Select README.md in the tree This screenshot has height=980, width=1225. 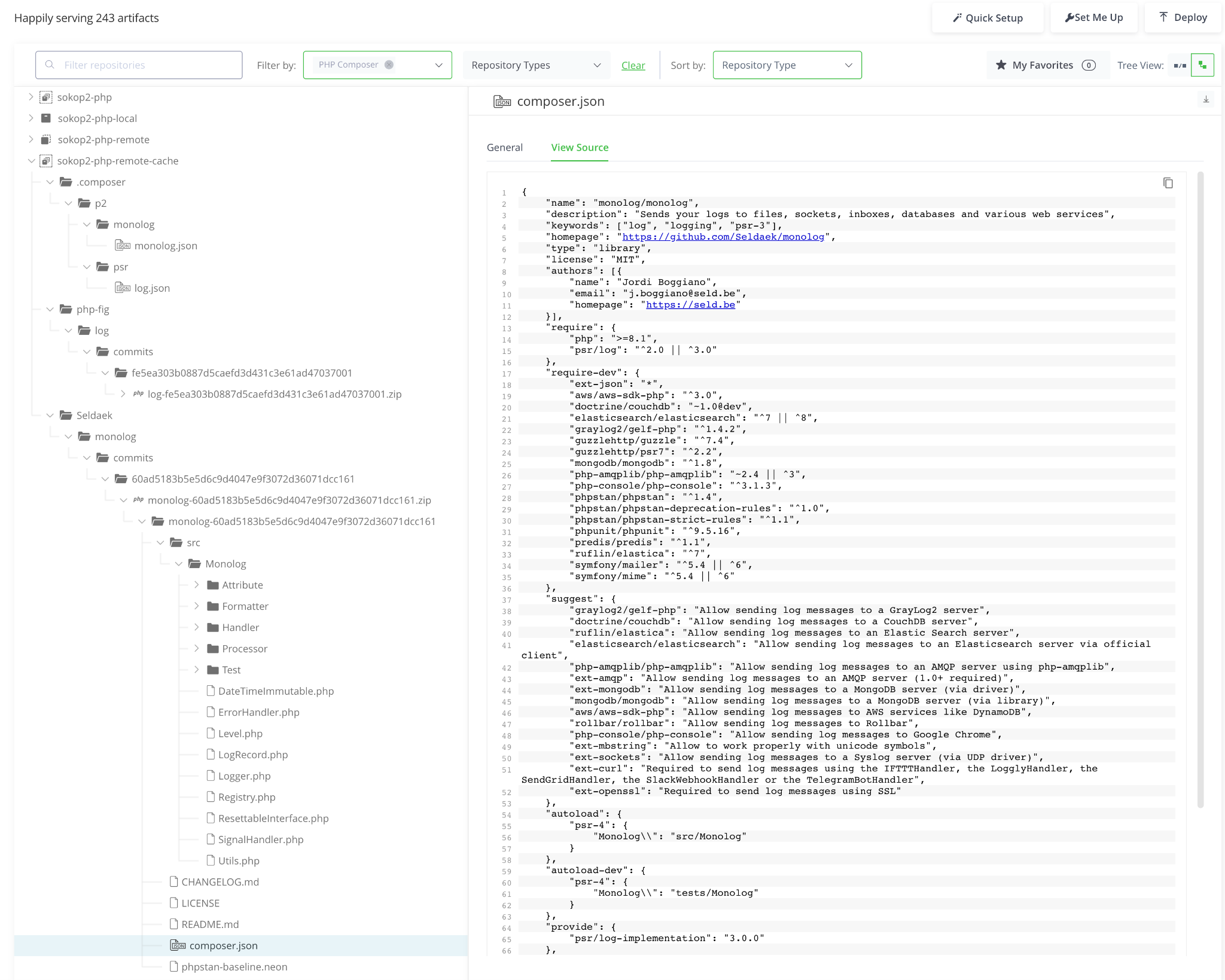[x=210, y=924]
